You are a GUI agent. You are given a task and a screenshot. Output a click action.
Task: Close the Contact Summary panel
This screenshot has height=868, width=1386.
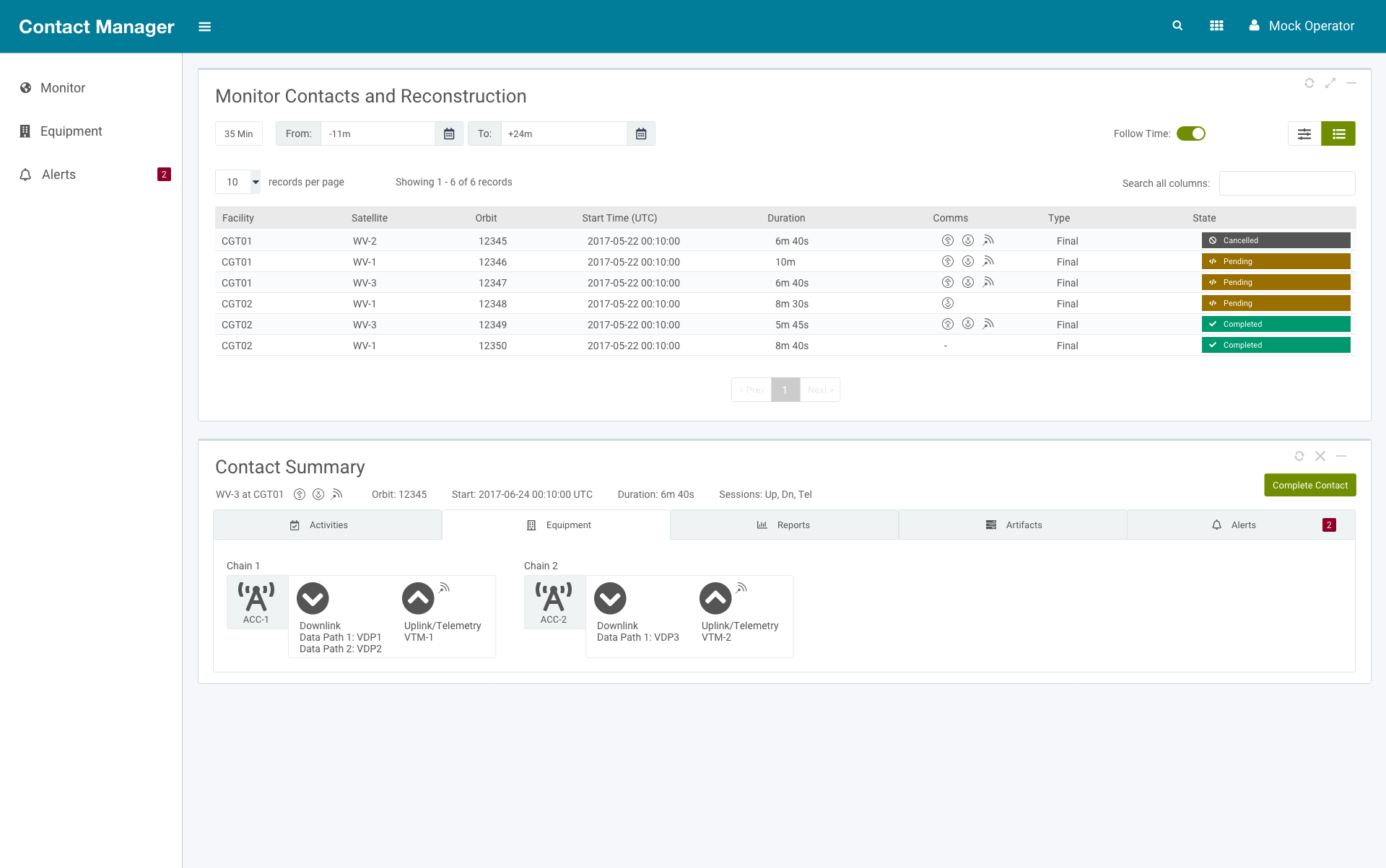[1320, 456]
